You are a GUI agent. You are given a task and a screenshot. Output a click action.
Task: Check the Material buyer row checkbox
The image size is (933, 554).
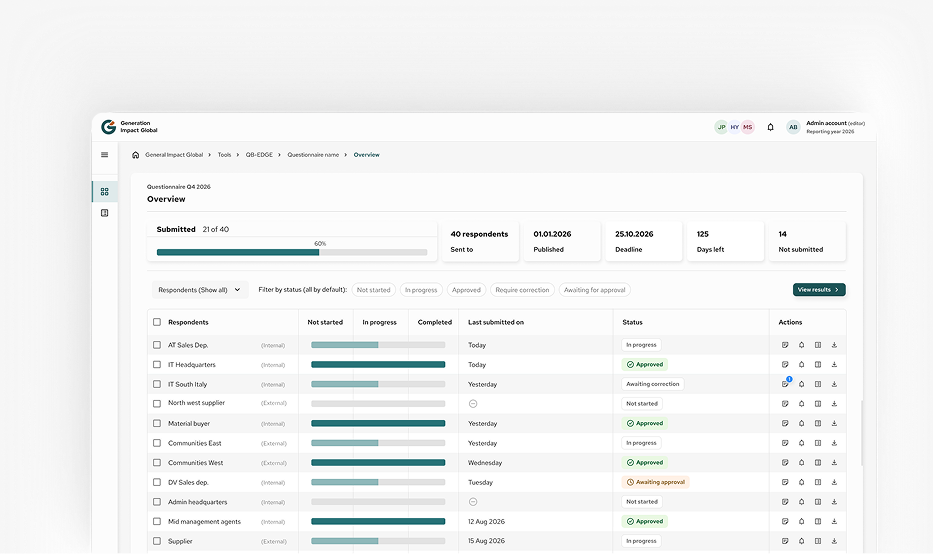(157, 424)
